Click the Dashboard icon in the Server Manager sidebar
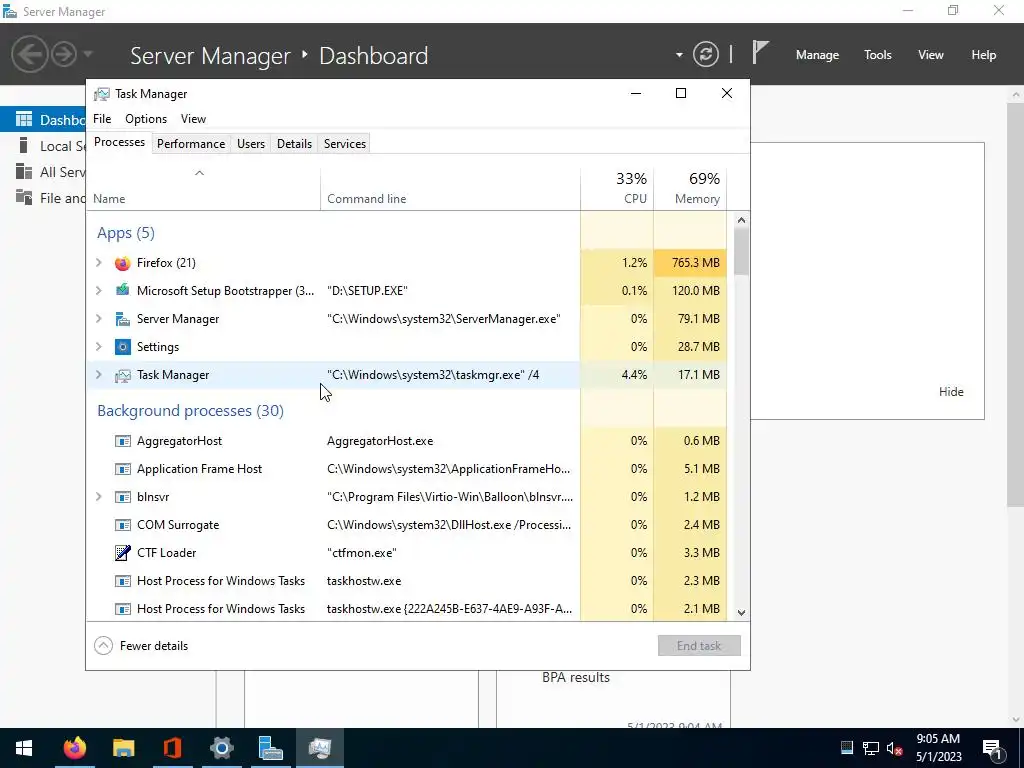The image size is (1024, 768). point(24,119)
